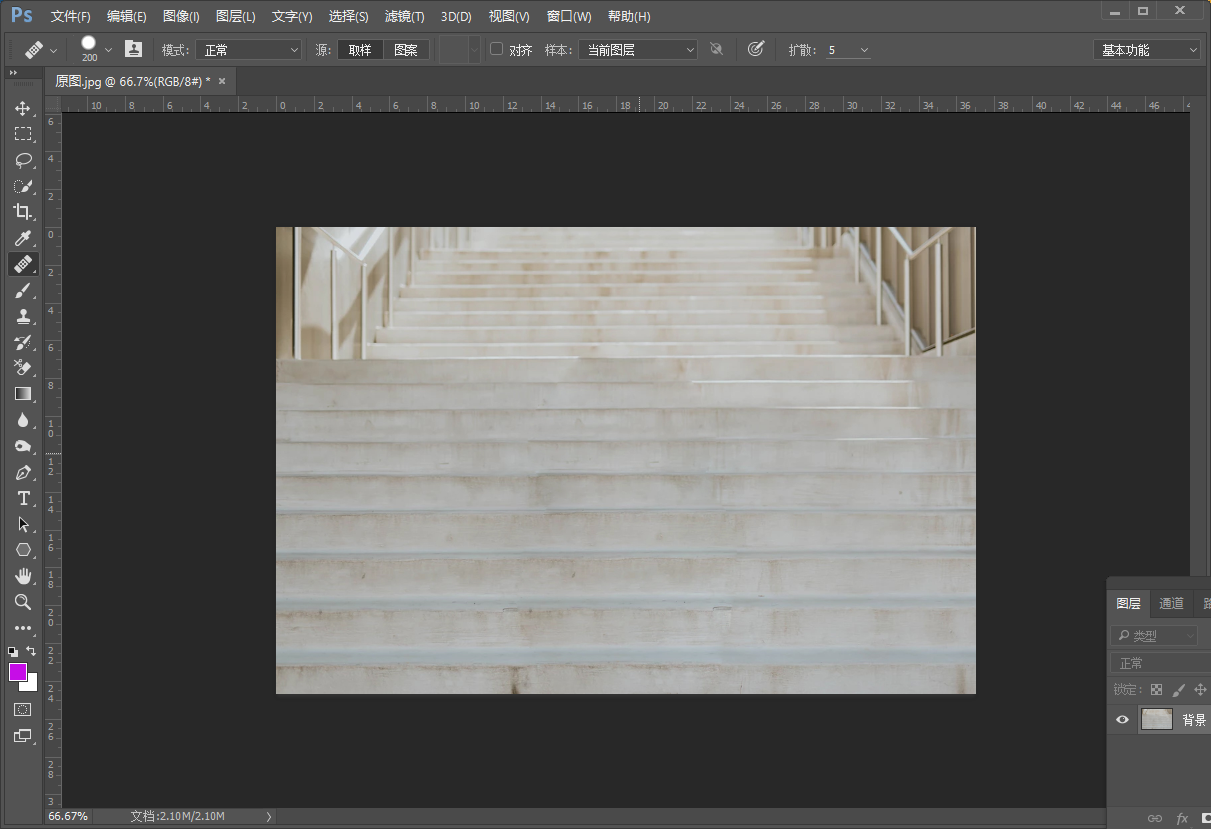
Task: Select the Horizontal Type tool
Action: 23,498
